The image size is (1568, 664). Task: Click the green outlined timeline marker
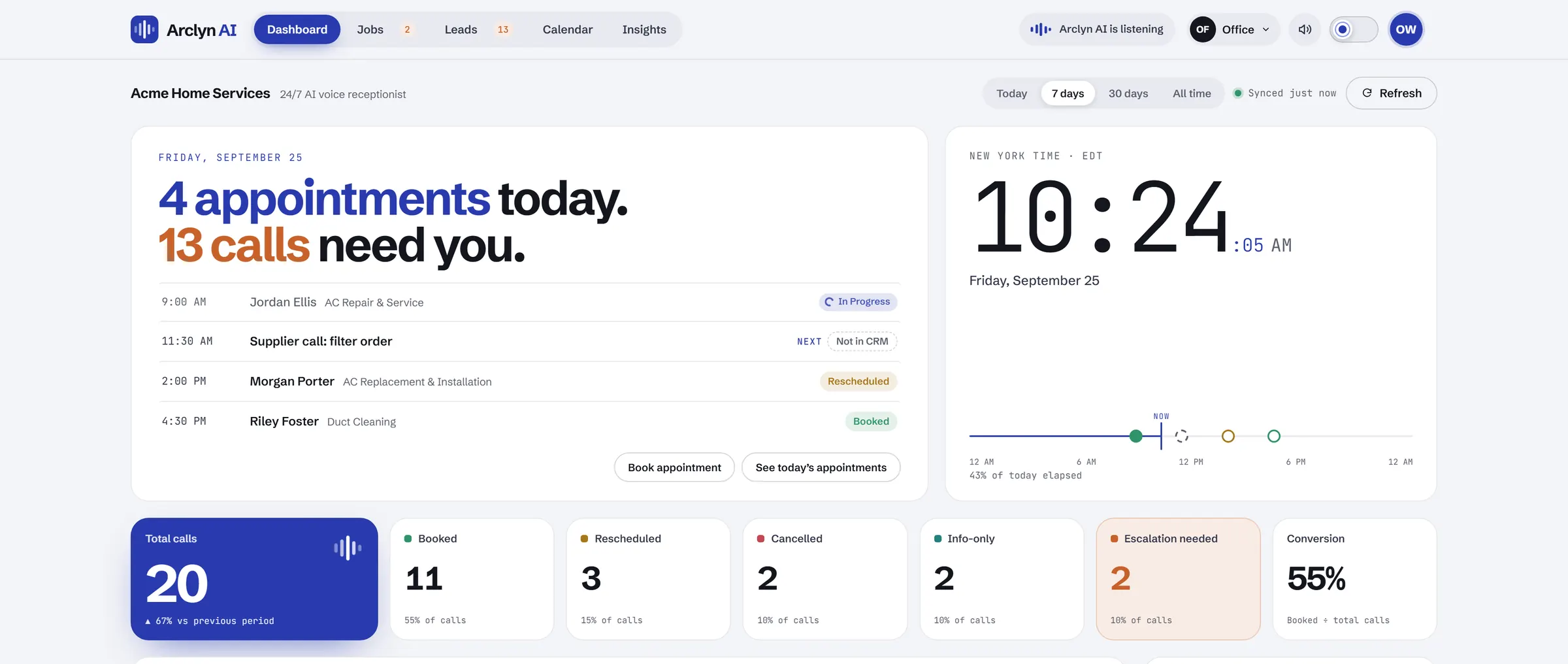coord(1274,436)
